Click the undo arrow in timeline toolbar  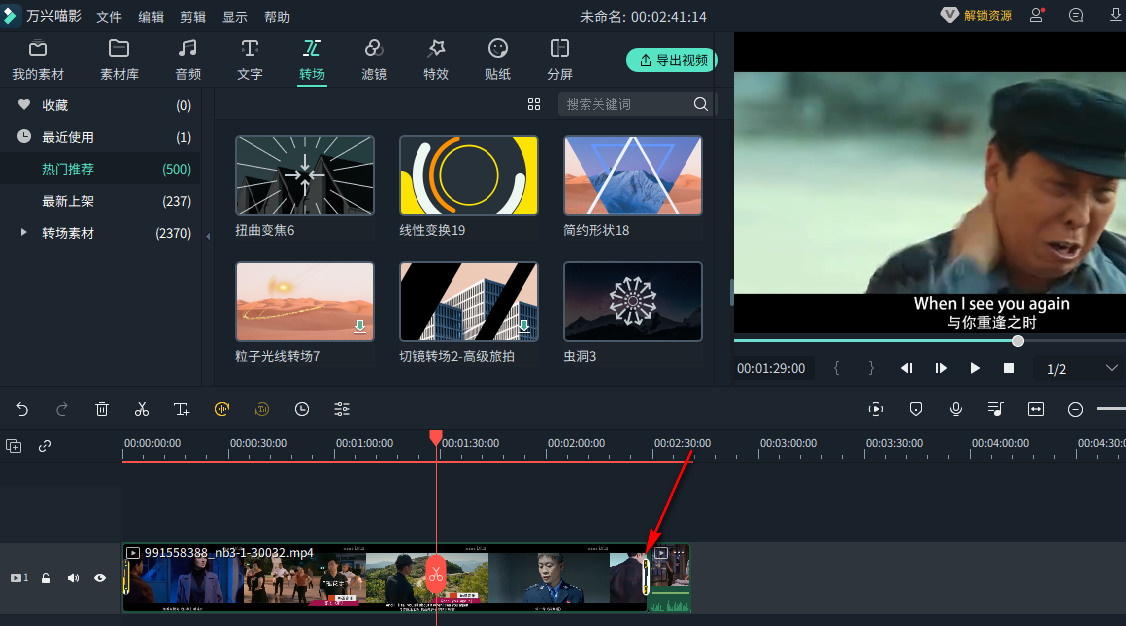[x=22, y=409]
